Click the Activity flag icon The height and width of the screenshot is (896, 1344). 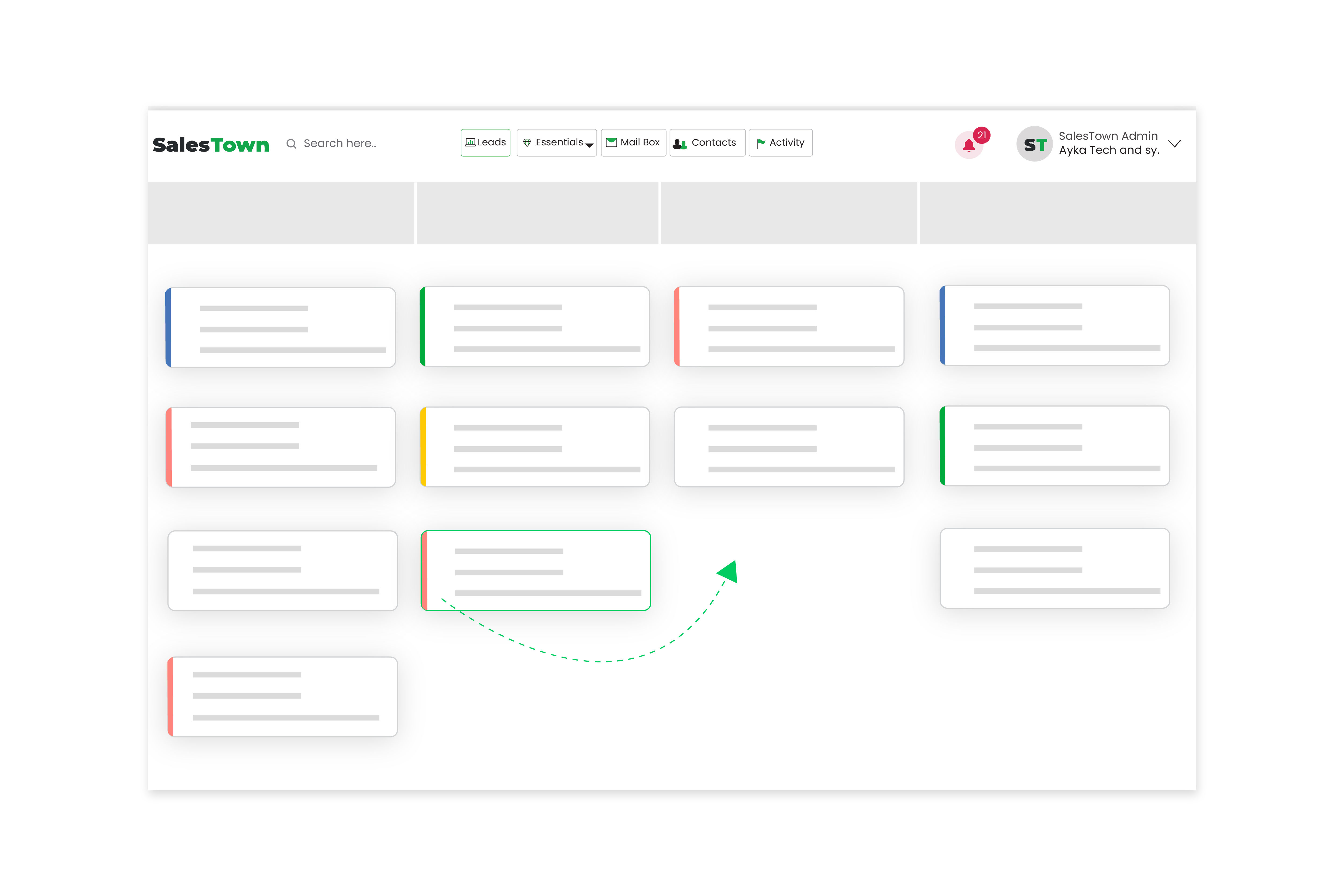[761, 143]
